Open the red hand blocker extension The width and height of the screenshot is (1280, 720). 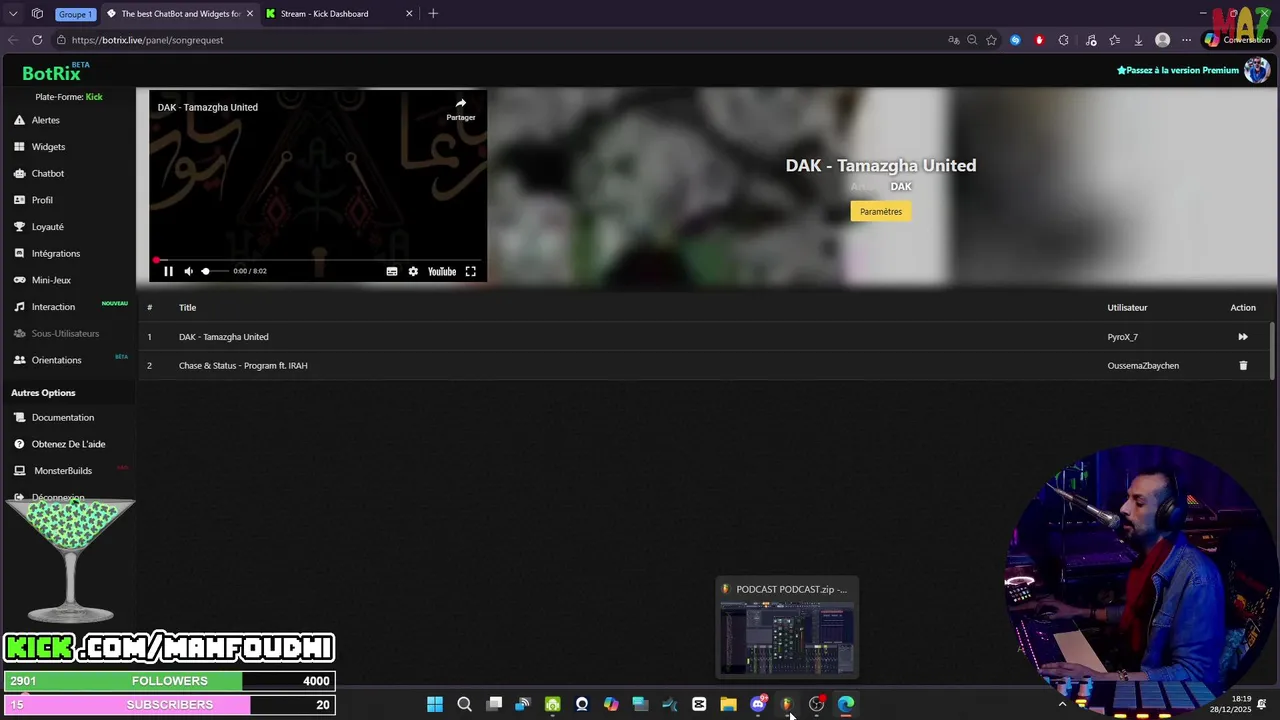click(x=1039, y=40)
